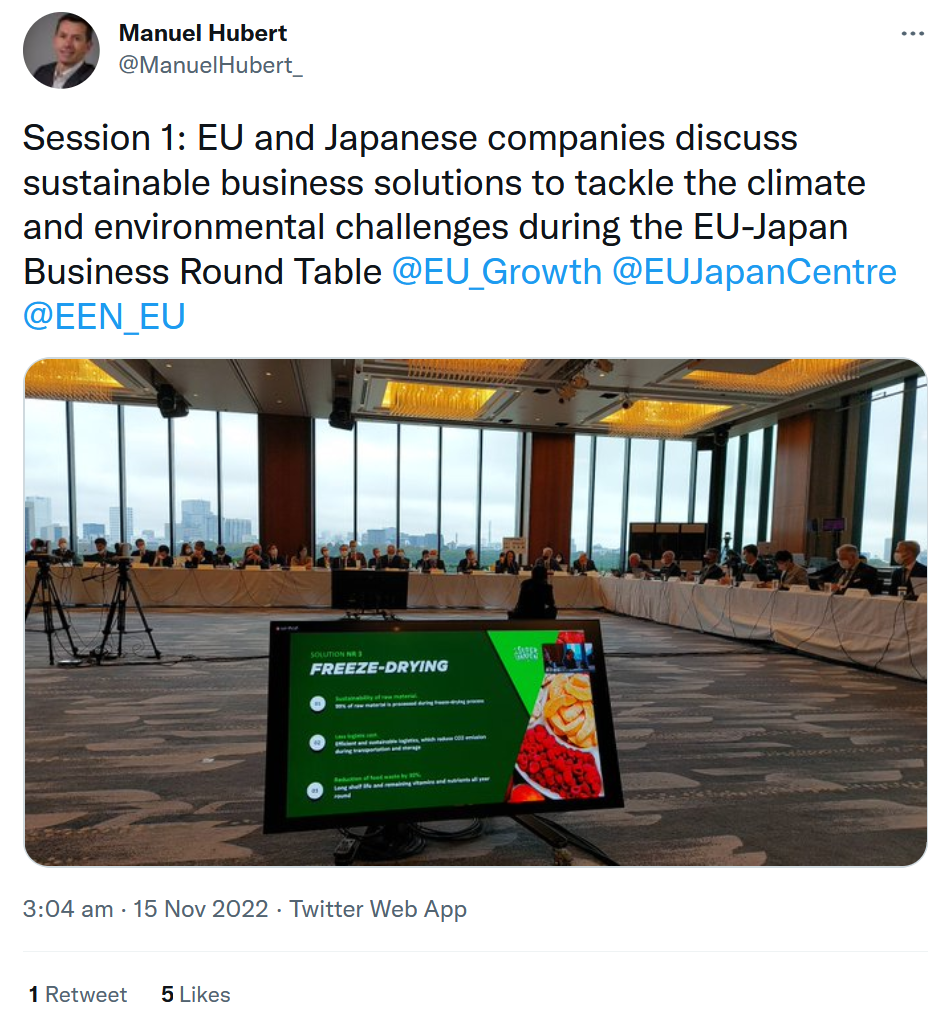Click the @ManuelHubert_ handle

(x=211, y=65)
